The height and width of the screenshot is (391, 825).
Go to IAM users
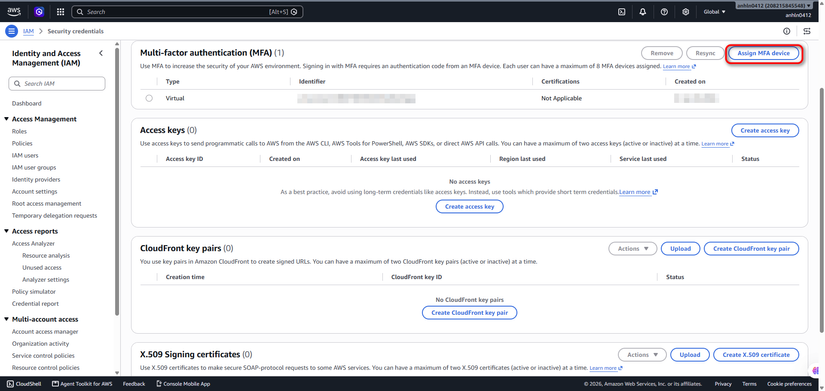pos(25,155)
